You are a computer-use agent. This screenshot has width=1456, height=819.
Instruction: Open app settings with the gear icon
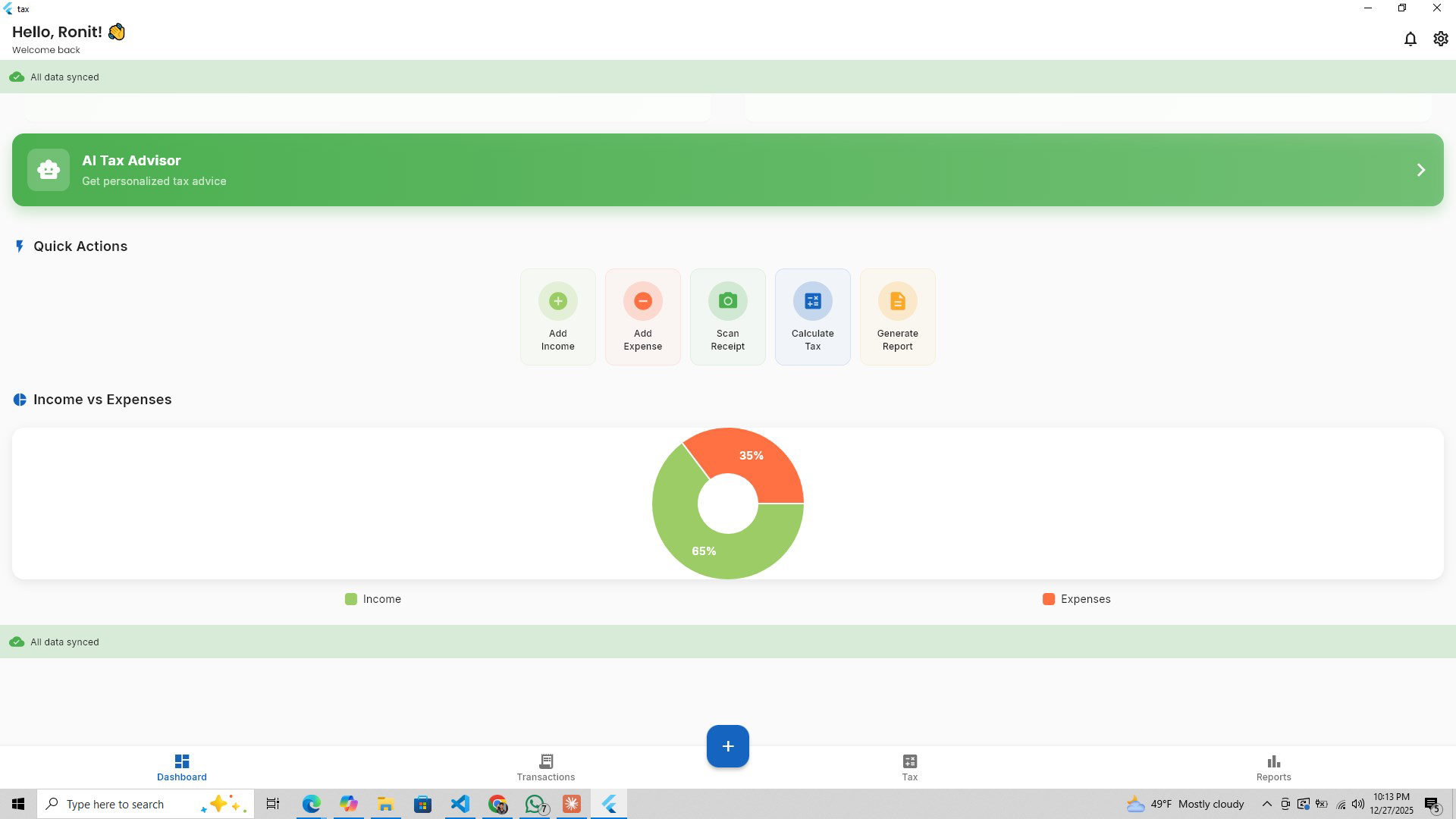point(1440,39)
